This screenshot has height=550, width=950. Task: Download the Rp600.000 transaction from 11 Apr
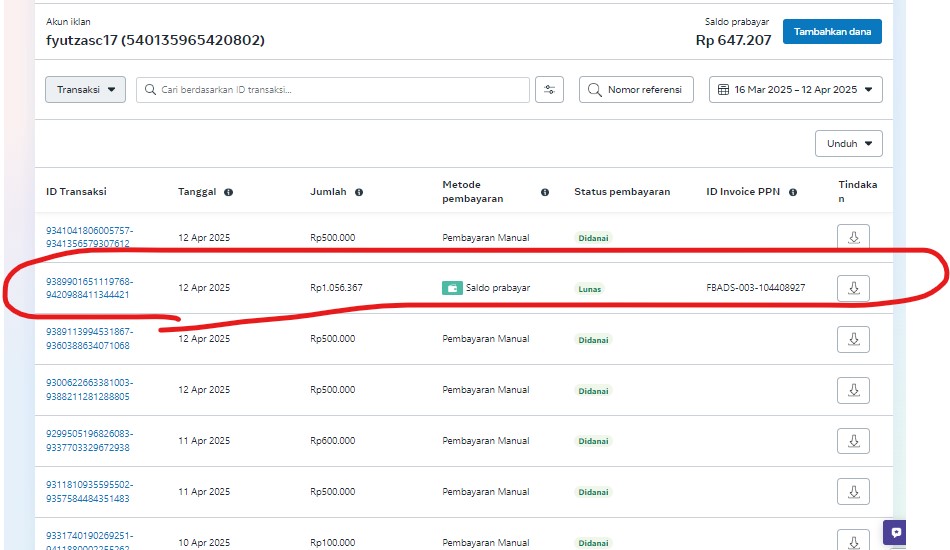tap(853, 441)
